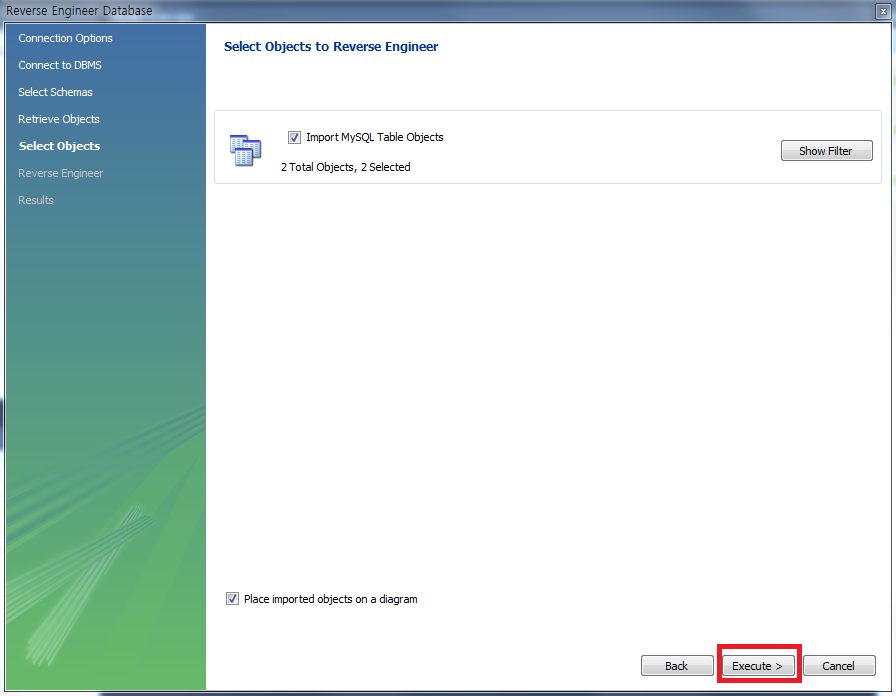Uncheck Place imported objects on a diagram
Viewport: 896px width, 696px height.
232,599
